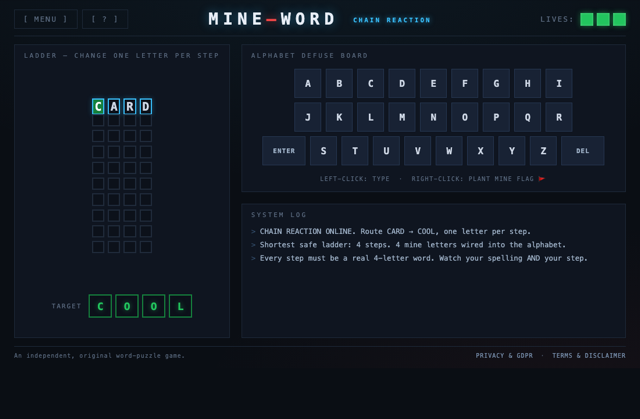Click the MINE-WORD title logo
The height and width of the screenshot is (419, 640).
pos(272,19)
